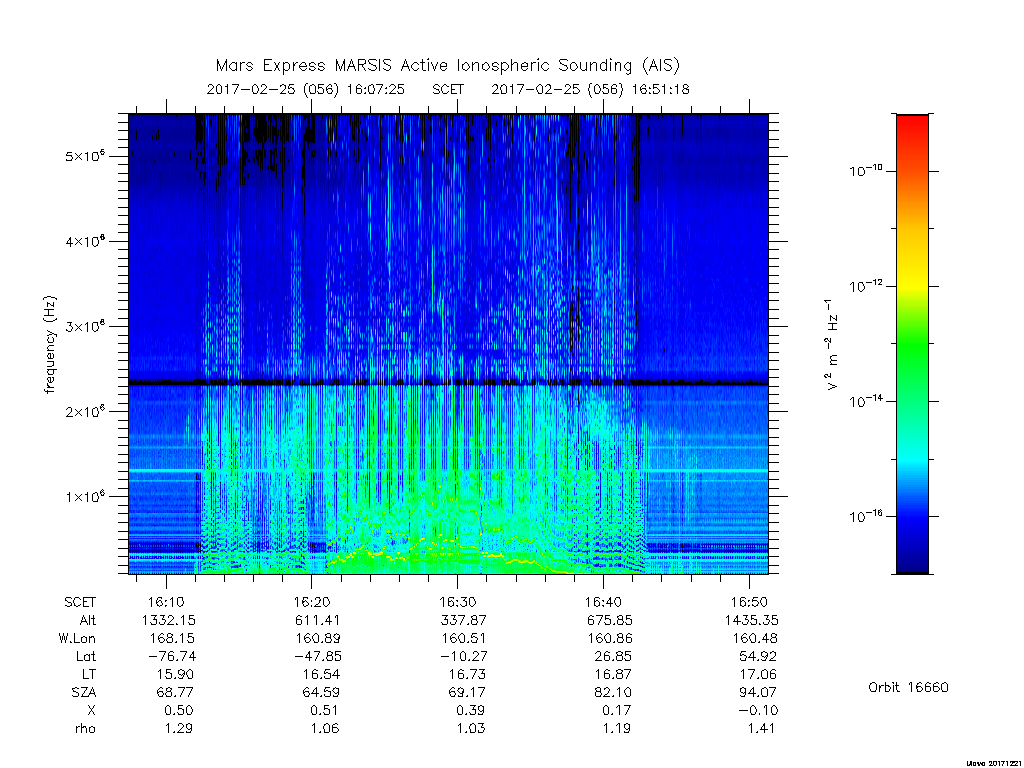Click the 'W.Lon' row label
Screen dimensions: 1024x768
pos(77,638)
